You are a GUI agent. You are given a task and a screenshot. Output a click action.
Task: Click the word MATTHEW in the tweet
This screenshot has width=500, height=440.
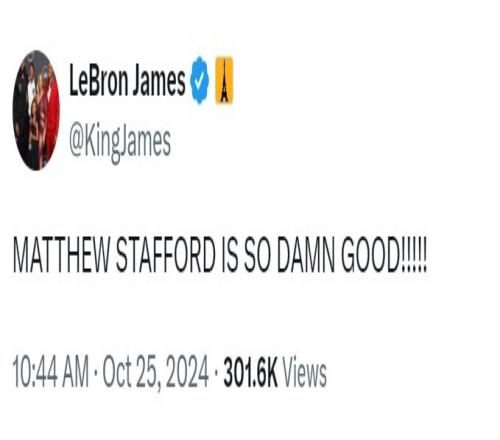[x=61, y=254]
